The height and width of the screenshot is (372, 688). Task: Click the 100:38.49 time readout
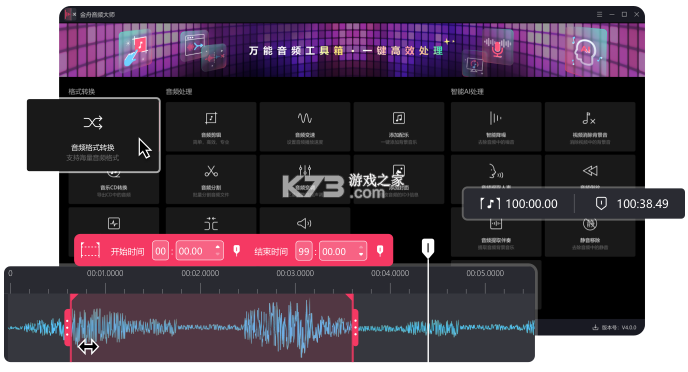click(643, 204)
